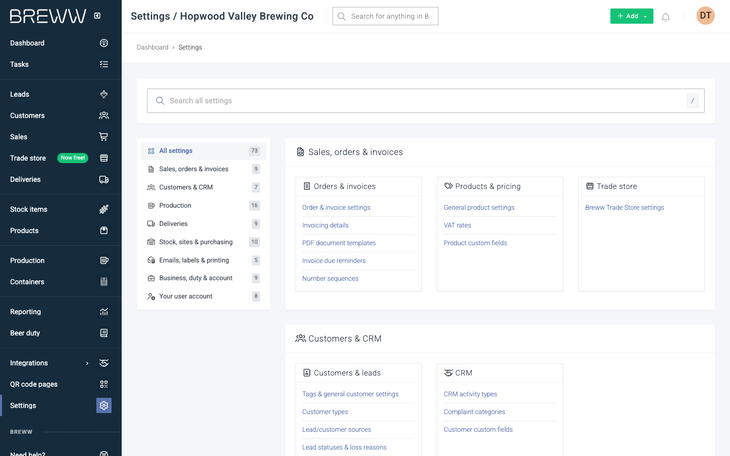Open the DT user avatar menu
Viewport: 730px width, 456px height.
(705, 16)
